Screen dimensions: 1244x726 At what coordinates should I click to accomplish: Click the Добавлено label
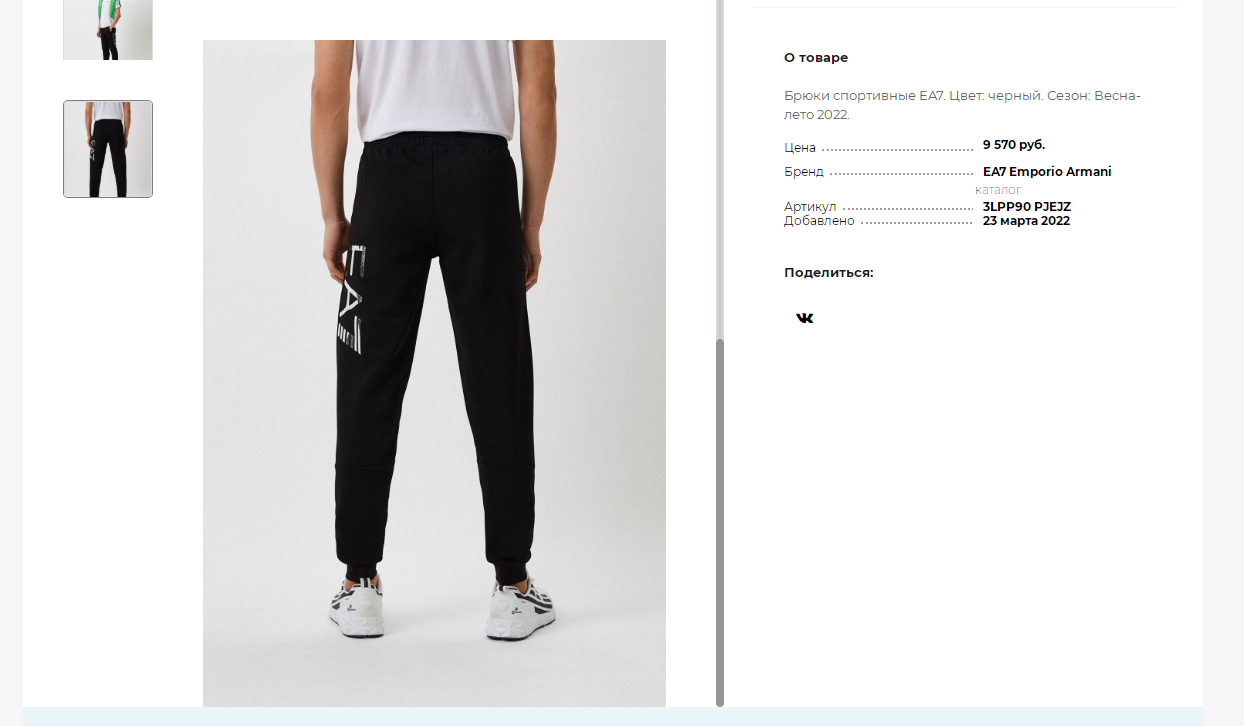(819, 221)
